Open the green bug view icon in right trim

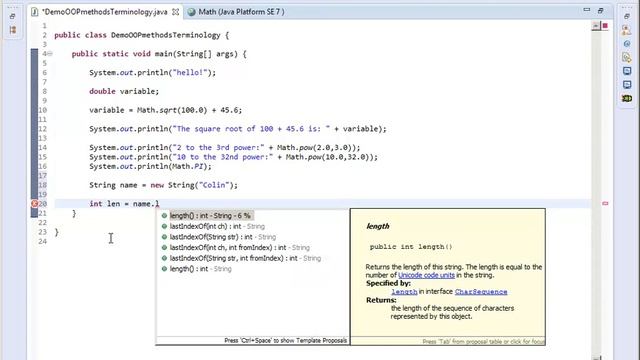click(627, 98)
